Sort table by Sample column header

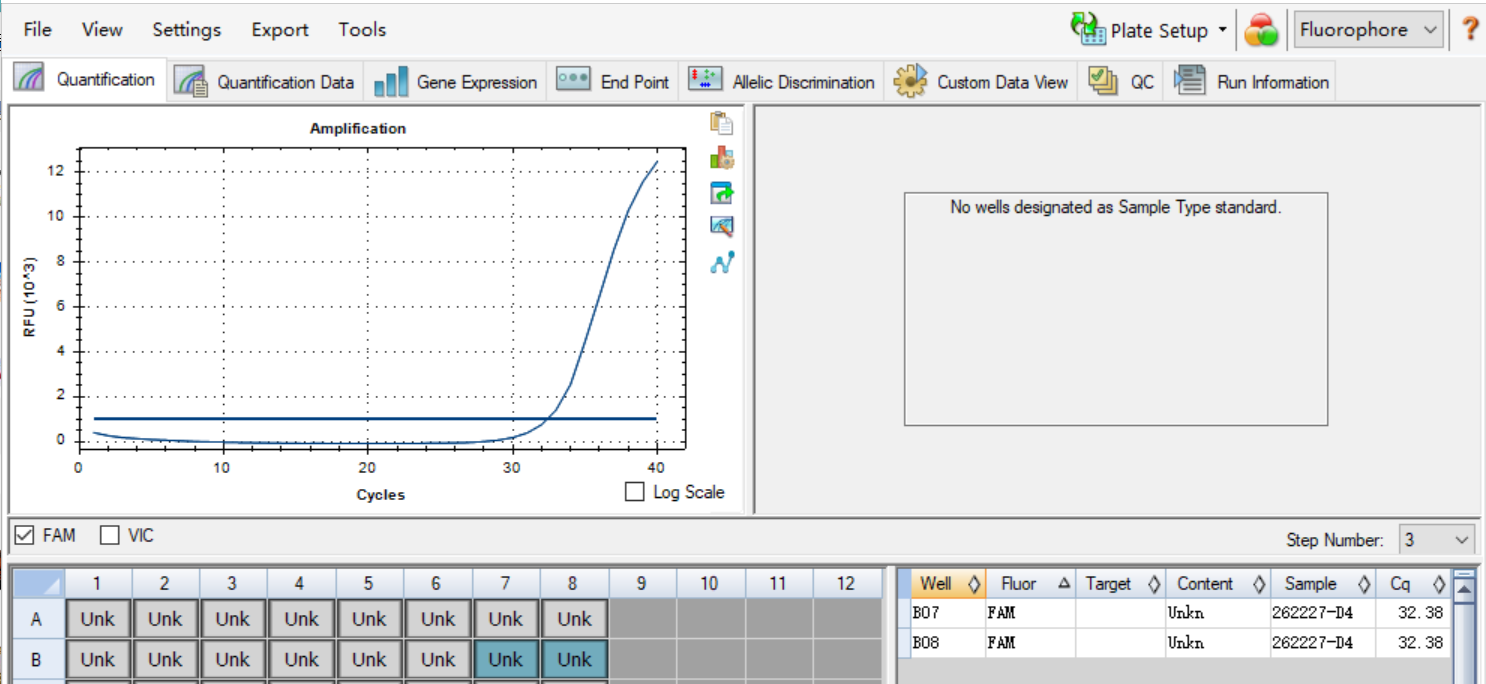1323,584
